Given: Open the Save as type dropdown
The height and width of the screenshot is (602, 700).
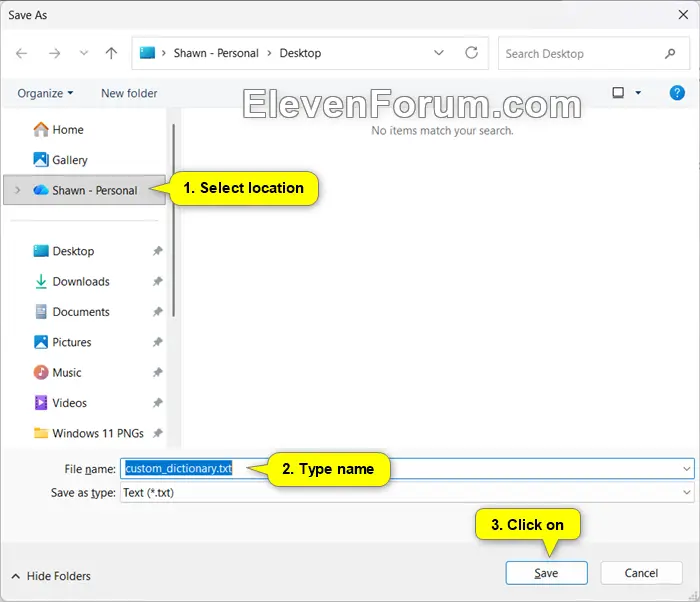Looking at the screenshot, I should pos(407,493).
